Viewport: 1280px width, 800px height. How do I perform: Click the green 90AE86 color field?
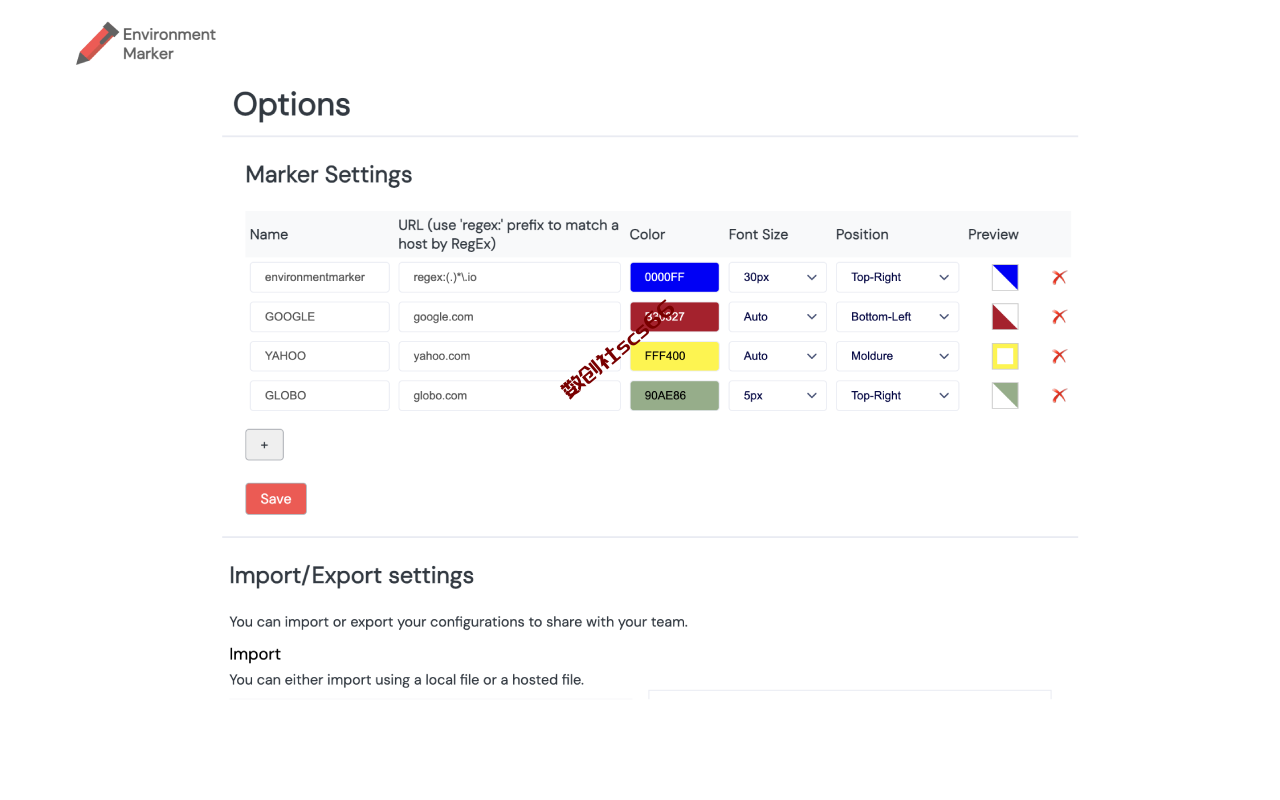(x=674, y=395)
